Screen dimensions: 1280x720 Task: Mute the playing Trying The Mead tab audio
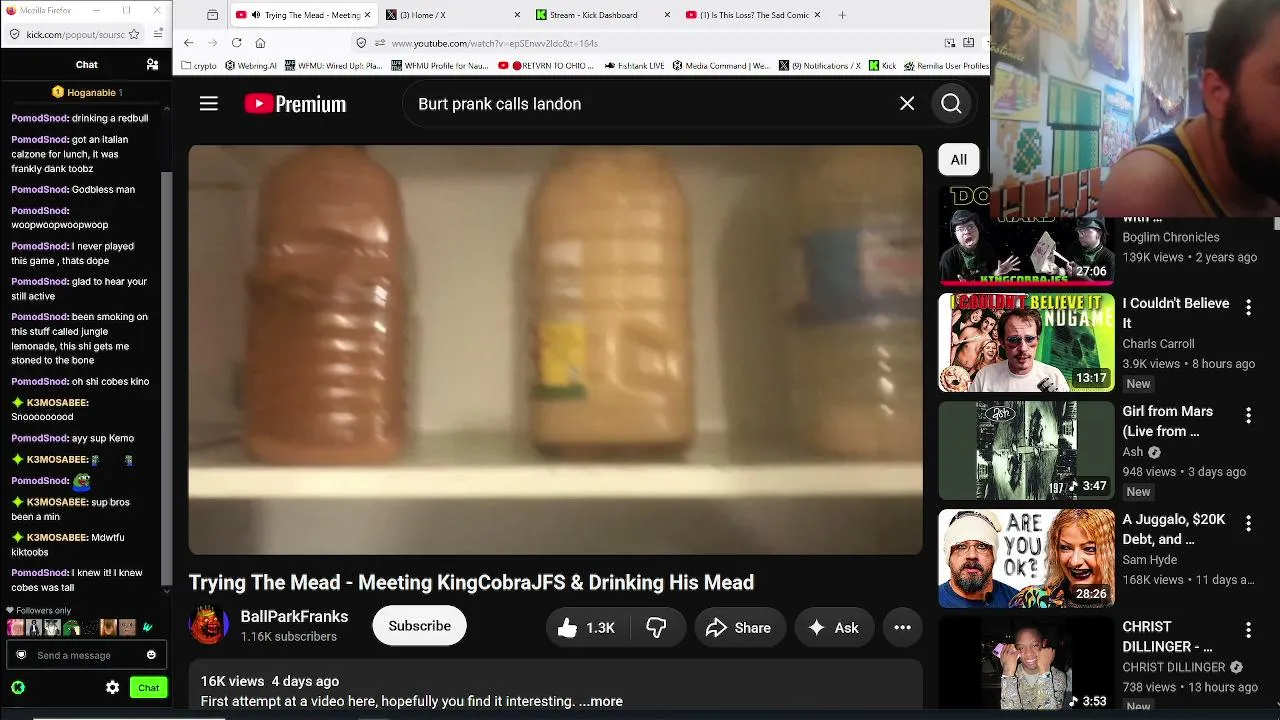256,15
